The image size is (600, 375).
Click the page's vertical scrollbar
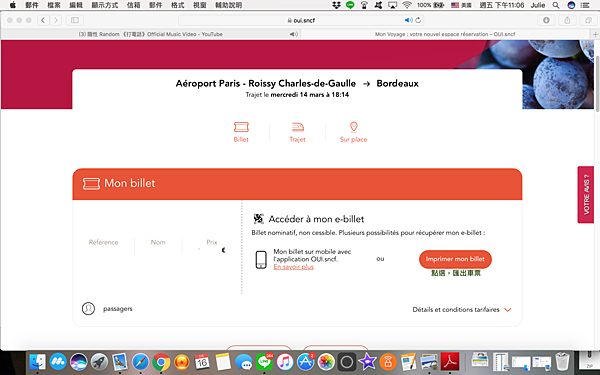click(597, 80)
